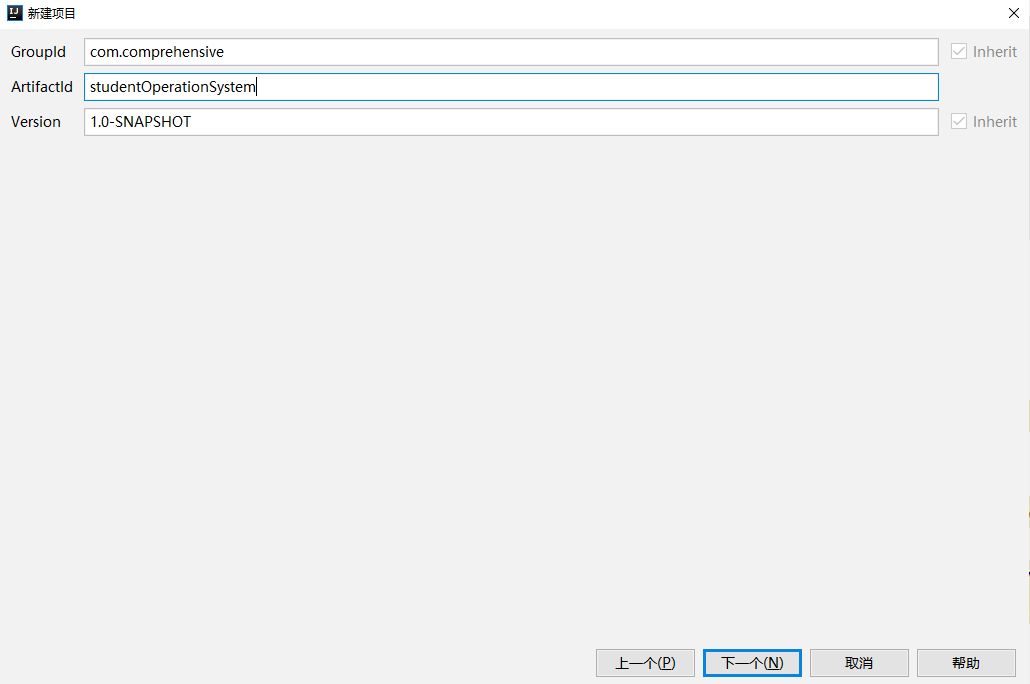Click the Version label
This screenshot has width=1030, height=684.
[35, 122]
